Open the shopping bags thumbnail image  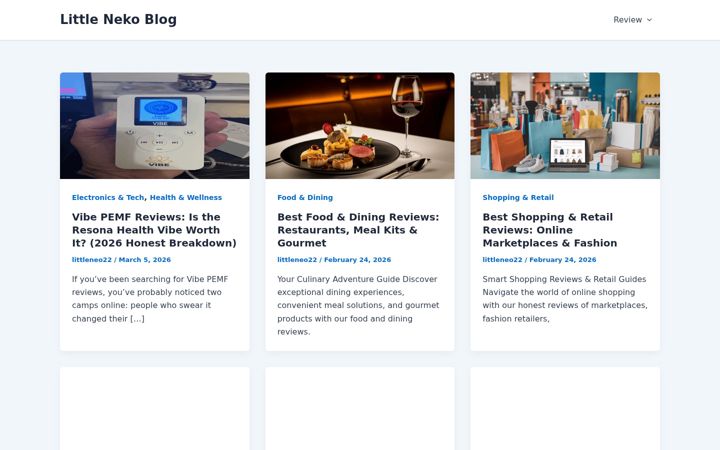point(565,125)
